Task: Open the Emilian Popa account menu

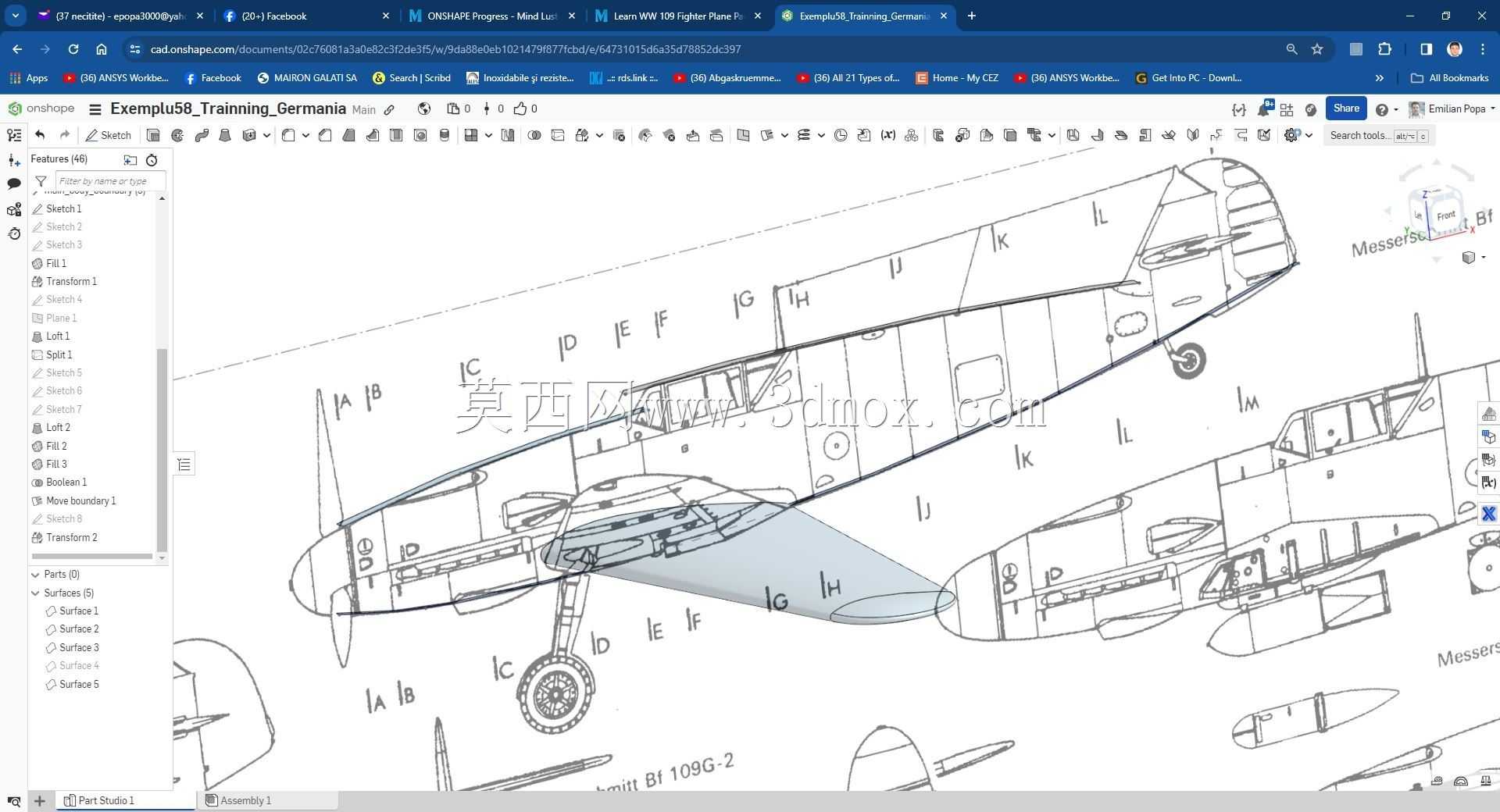Action: pyautogui.click(x=1452, y=109)
